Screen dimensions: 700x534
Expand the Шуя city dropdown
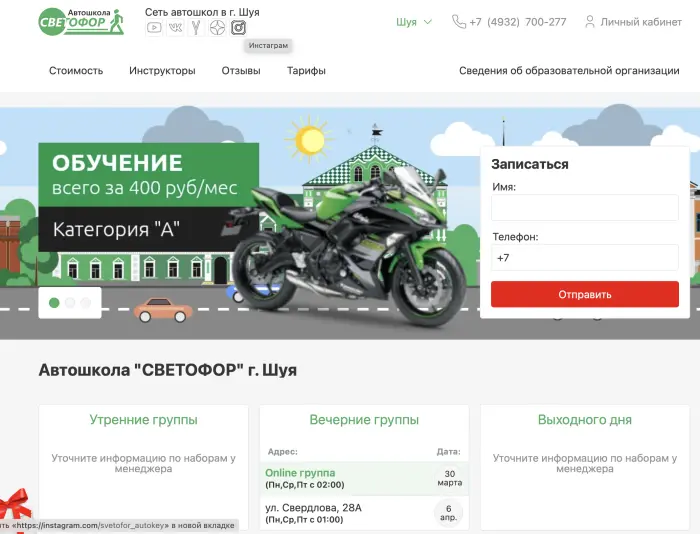point(414,22)
